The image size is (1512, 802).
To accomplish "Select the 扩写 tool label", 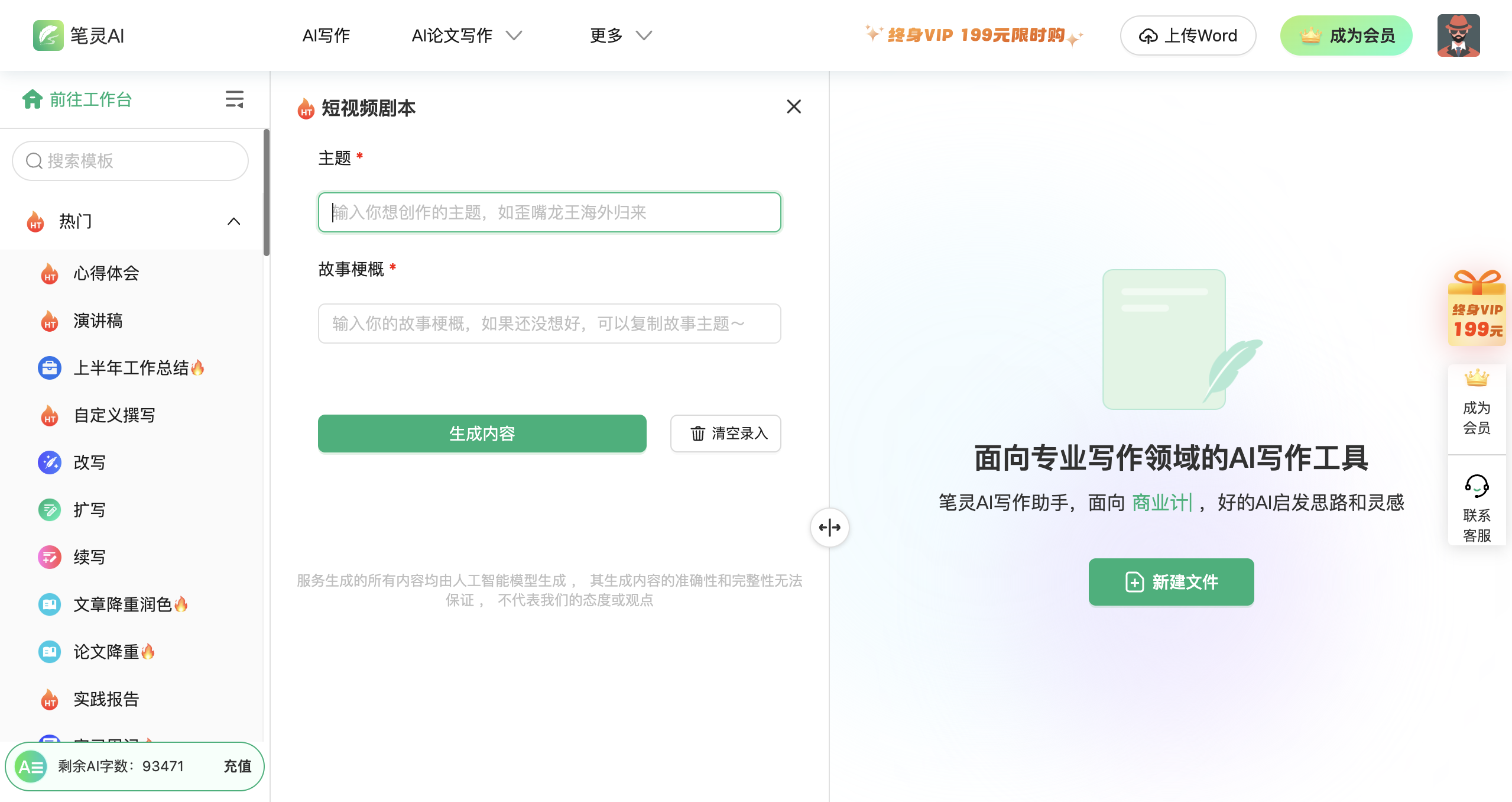I will [x=90, y=510].
